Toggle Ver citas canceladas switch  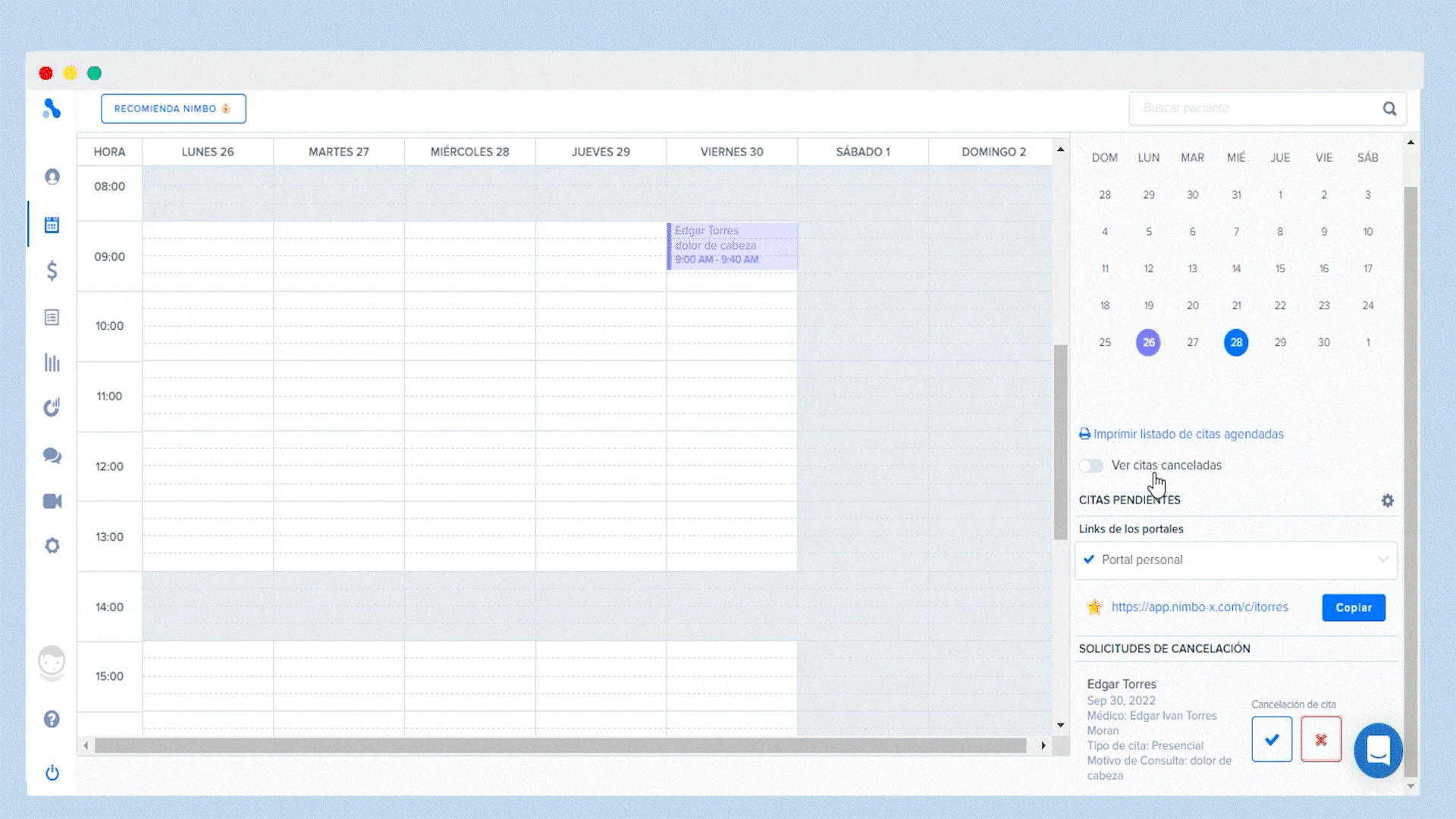coord(1091,466)
